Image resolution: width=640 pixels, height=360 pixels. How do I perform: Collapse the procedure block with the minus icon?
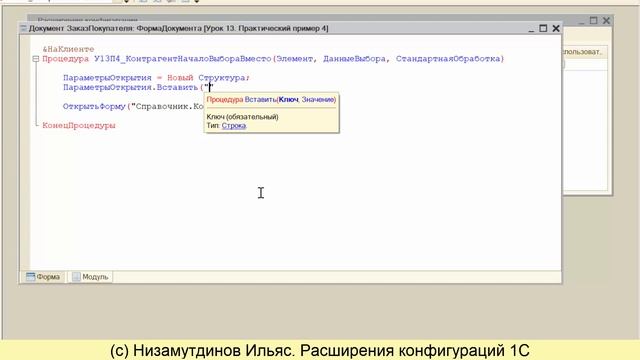coord(36,59)
